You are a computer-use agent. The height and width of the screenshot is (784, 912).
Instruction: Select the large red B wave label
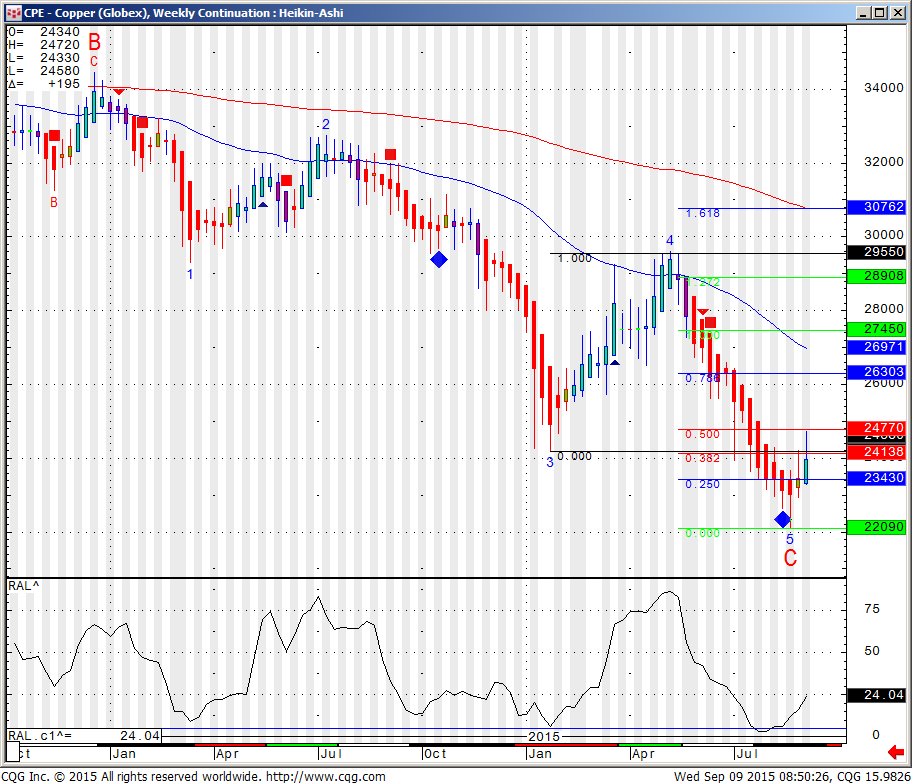coord(94,42)
